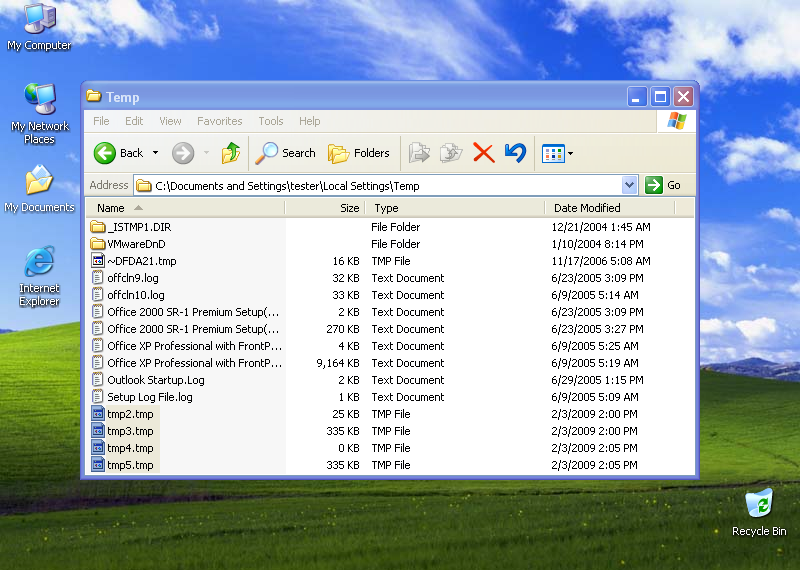Open the Back history dropdown arrow
800x570 pixels.
(156, 153)
